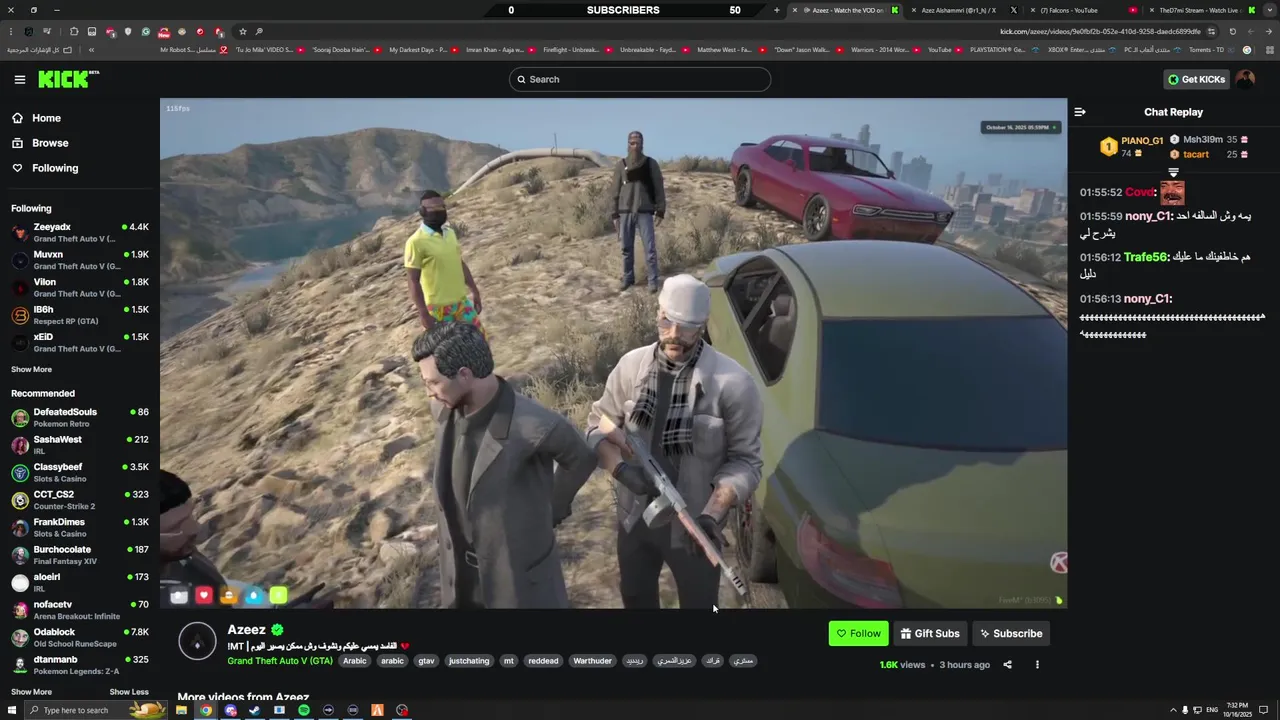Image resolution: width=1280 pixels, height=720 pixels.
Task: Open Muvxn followed channel
Action: coord(80,260)
